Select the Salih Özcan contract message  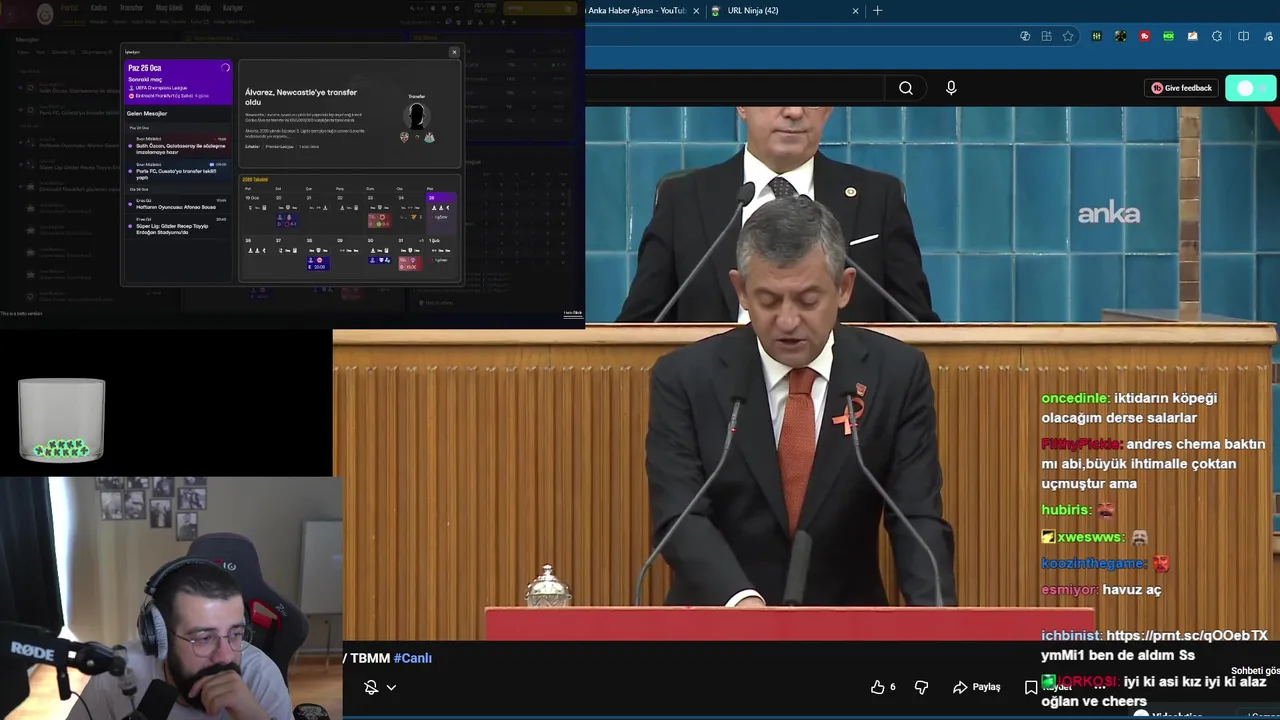pyautogui.click(x=177, y=146)
